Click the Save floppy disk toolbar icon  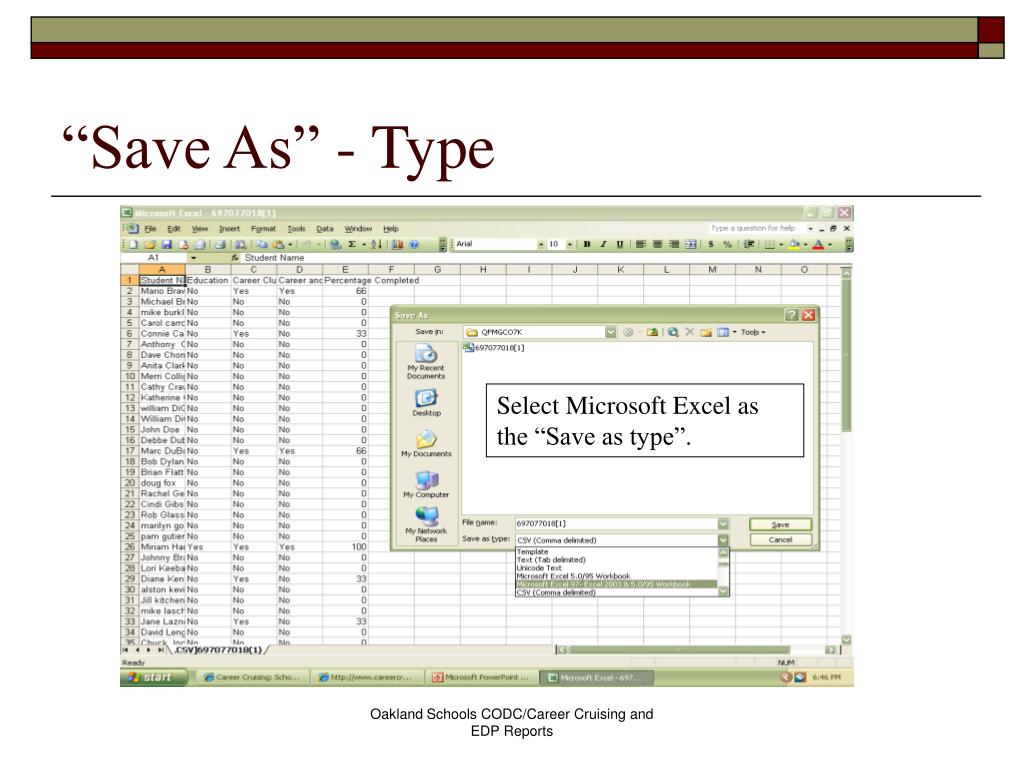(x=167, y=244)
